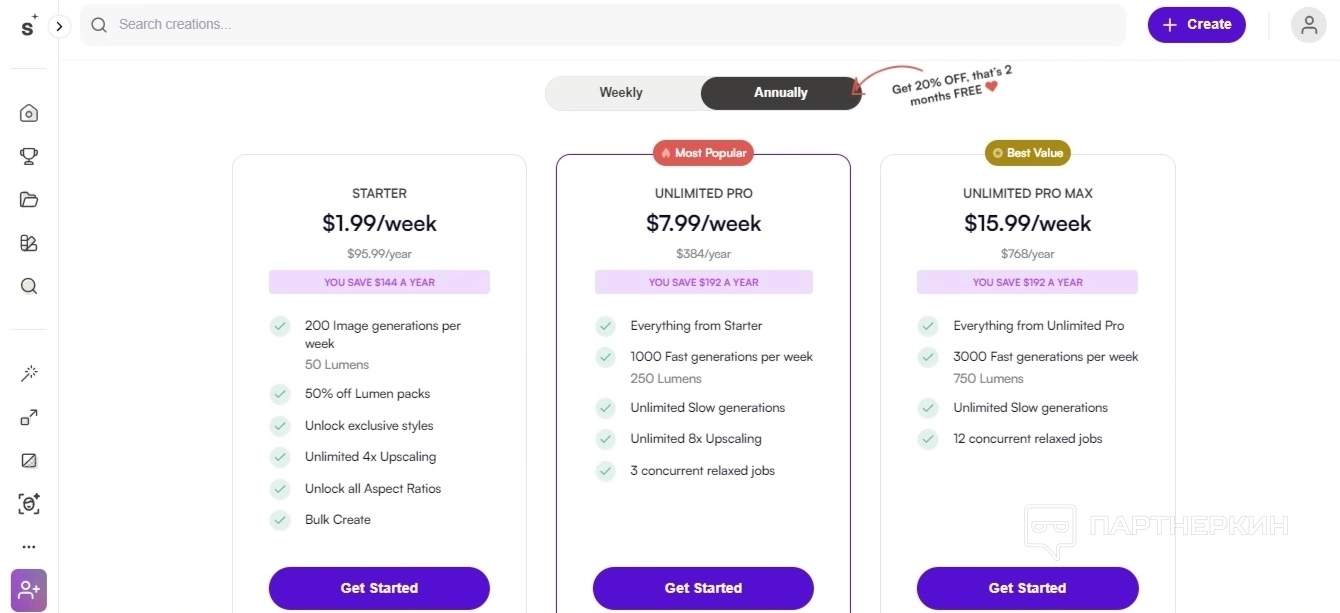Click Get Started for Unlimited Pro Max
Screen dimensions: 1340x613
tap(1027, 588)
